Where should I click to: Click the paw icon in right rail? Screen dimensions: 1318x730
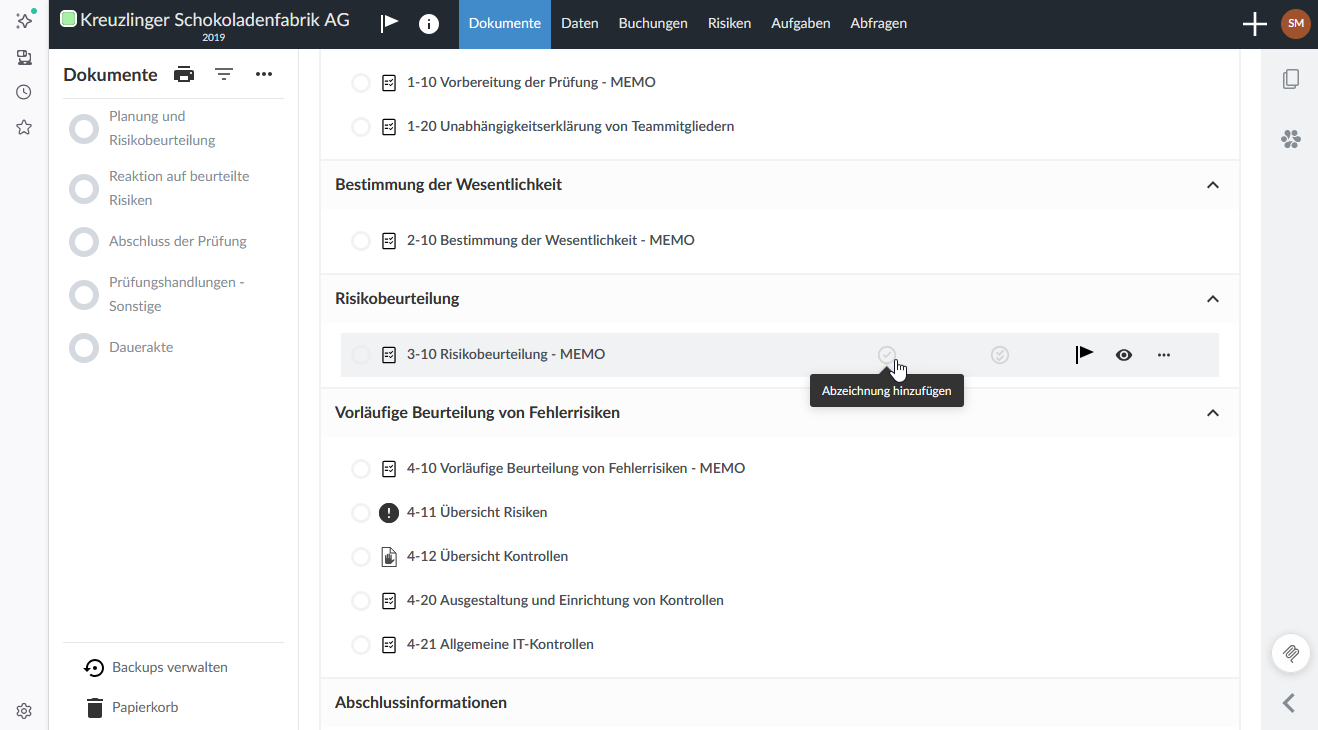point(1291,139)
